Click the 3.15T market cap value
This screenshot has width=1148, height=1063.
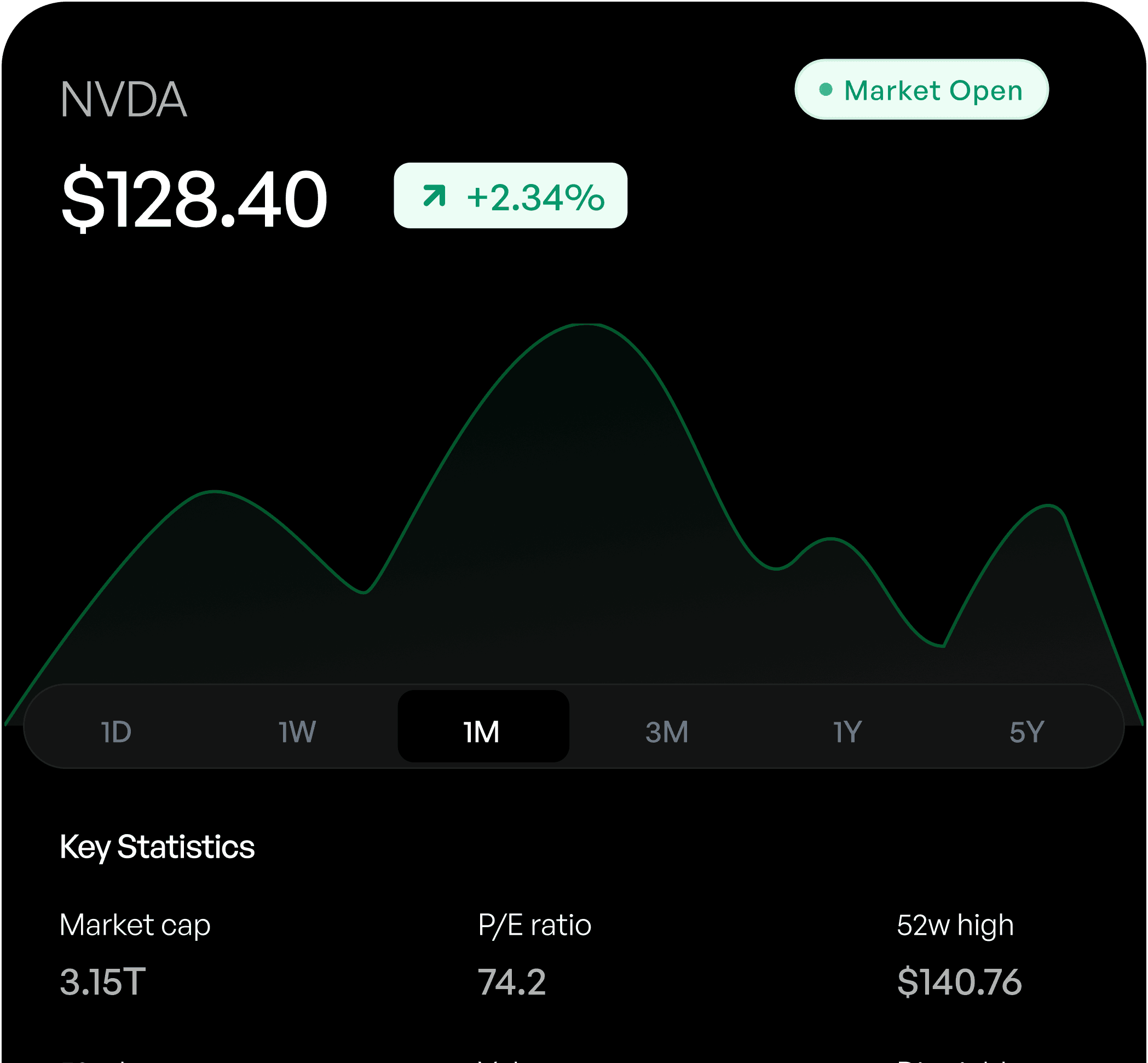(x=103, y=982)
